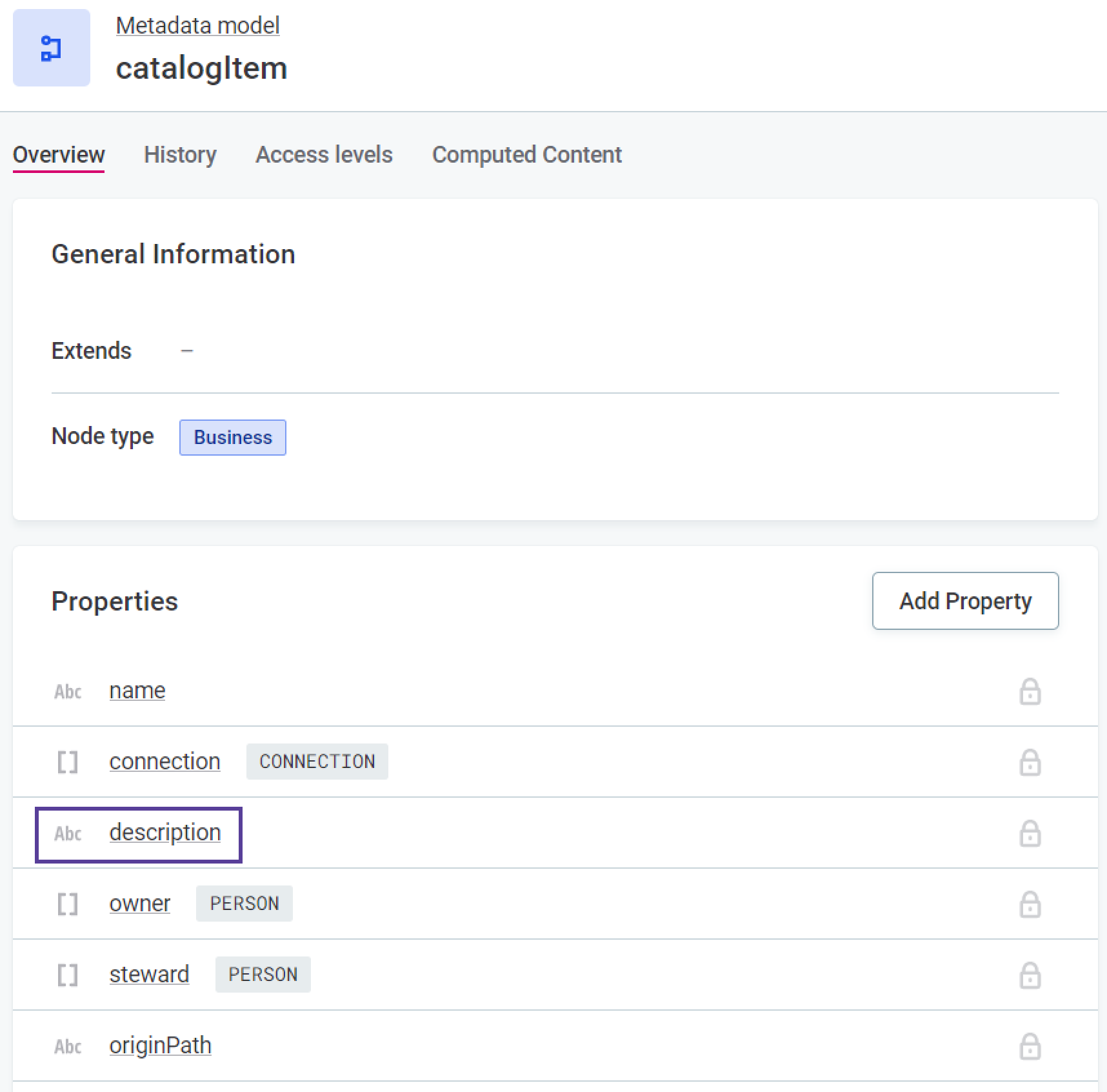Switch to the Computed Content tab
Screen dimensions: 1107x1092
pyautogui.click(x=526, y=155)
